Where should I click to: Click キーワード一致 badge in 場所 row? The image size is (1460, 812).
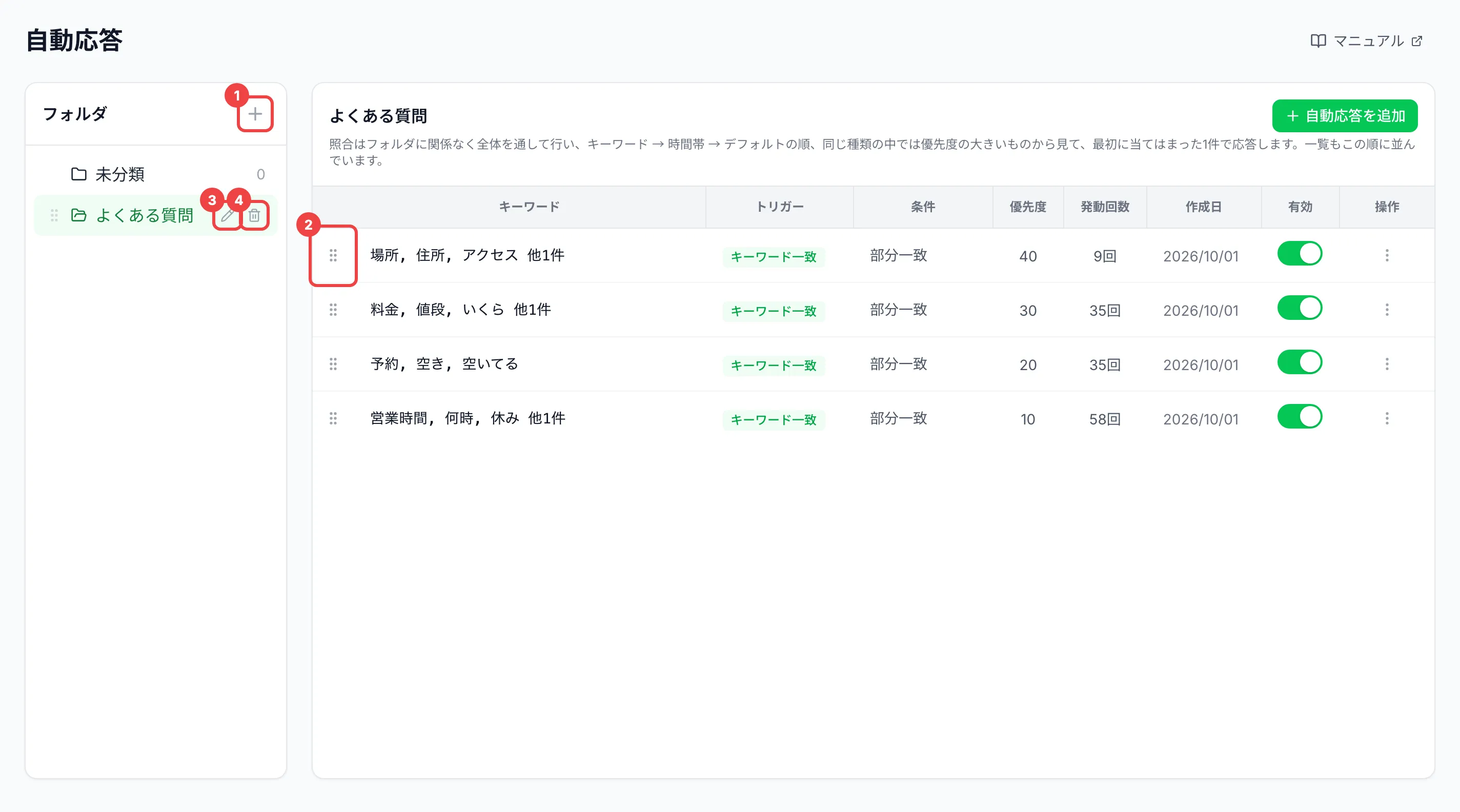tap(774, 257)
